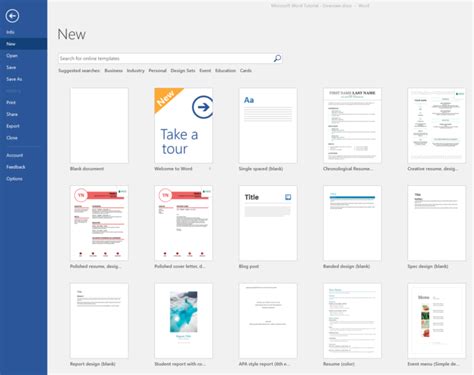Click the Blank document caption
The height and width of the screenshot is (375, 474).
(87, 169)
